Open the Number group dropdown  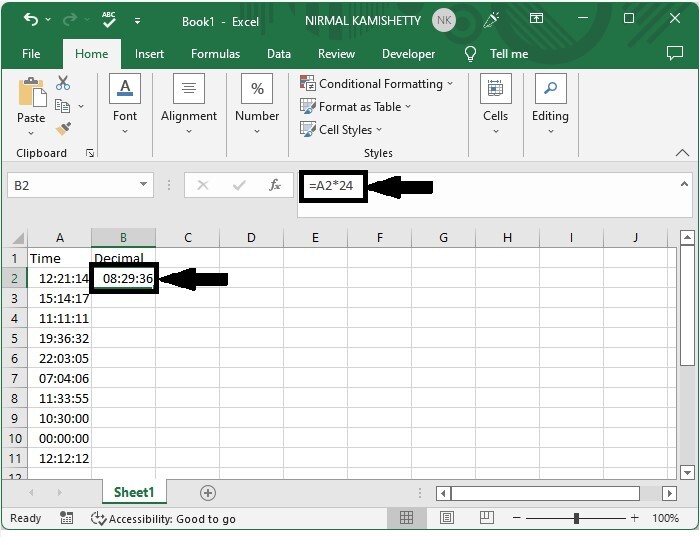tap(257, 105)
